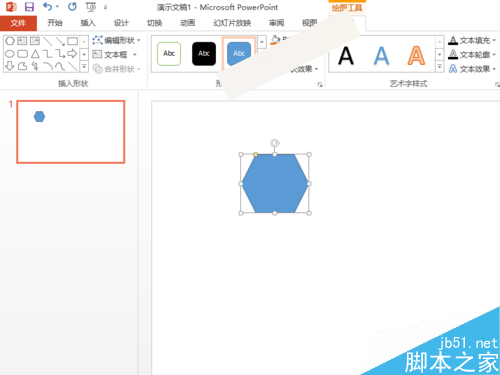This screenshot has width=500, height=375.
Task: Open the 文本填充 (Text Fill) dropdown
Action: click(472, 40)
